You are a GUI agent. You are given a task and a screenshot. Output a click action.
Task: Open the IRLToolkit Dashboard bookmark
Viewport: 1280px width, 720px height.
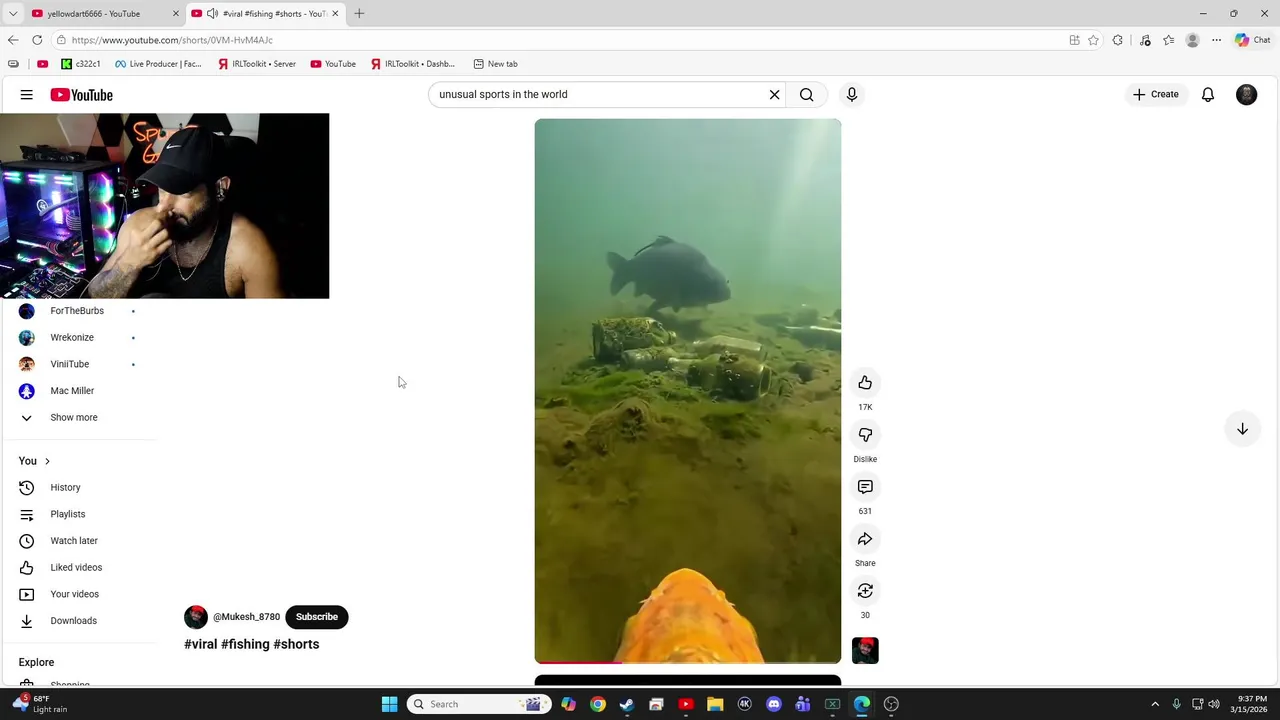413,64
